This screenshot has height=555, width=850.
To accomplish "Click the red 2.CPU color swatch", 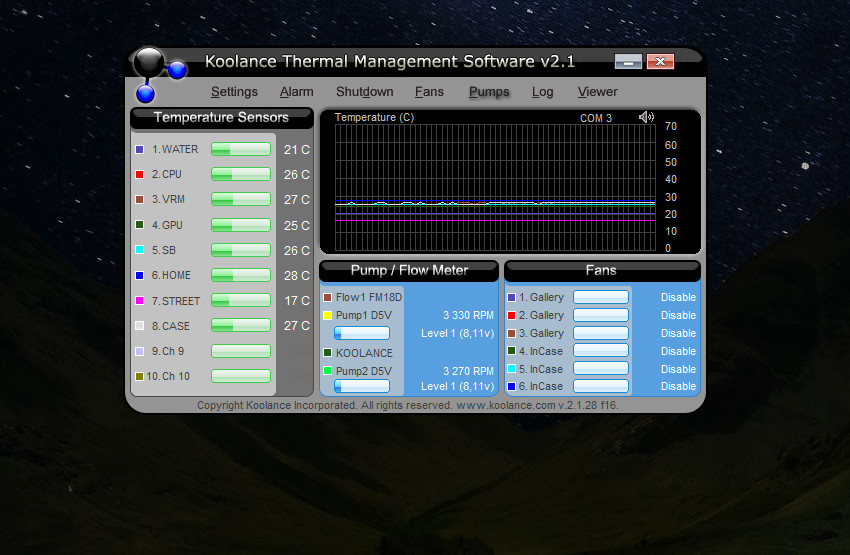I will (139, 175).
